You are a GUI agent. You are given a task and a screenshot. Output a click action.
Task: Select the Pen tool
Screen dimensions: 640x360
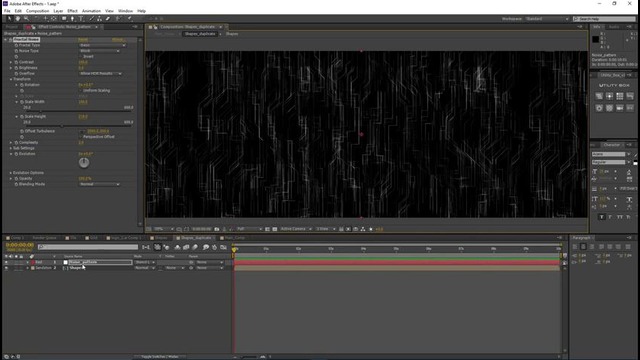tap(73, 19)
